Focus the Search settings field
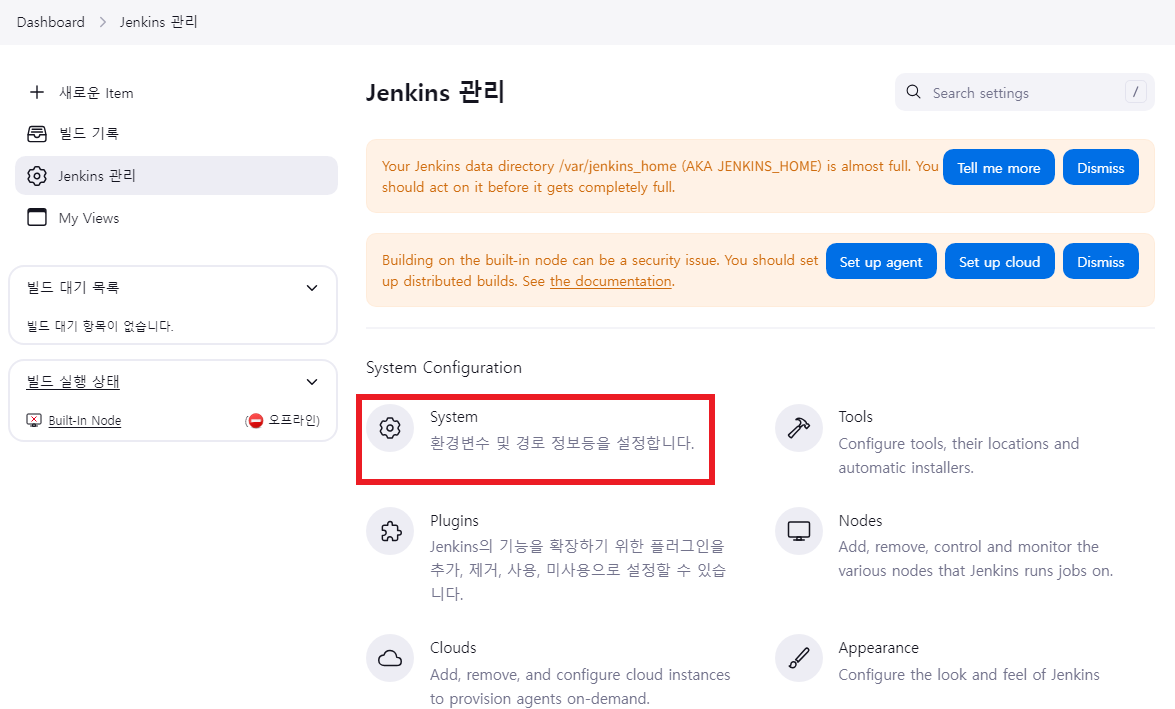 point(1024,92)
